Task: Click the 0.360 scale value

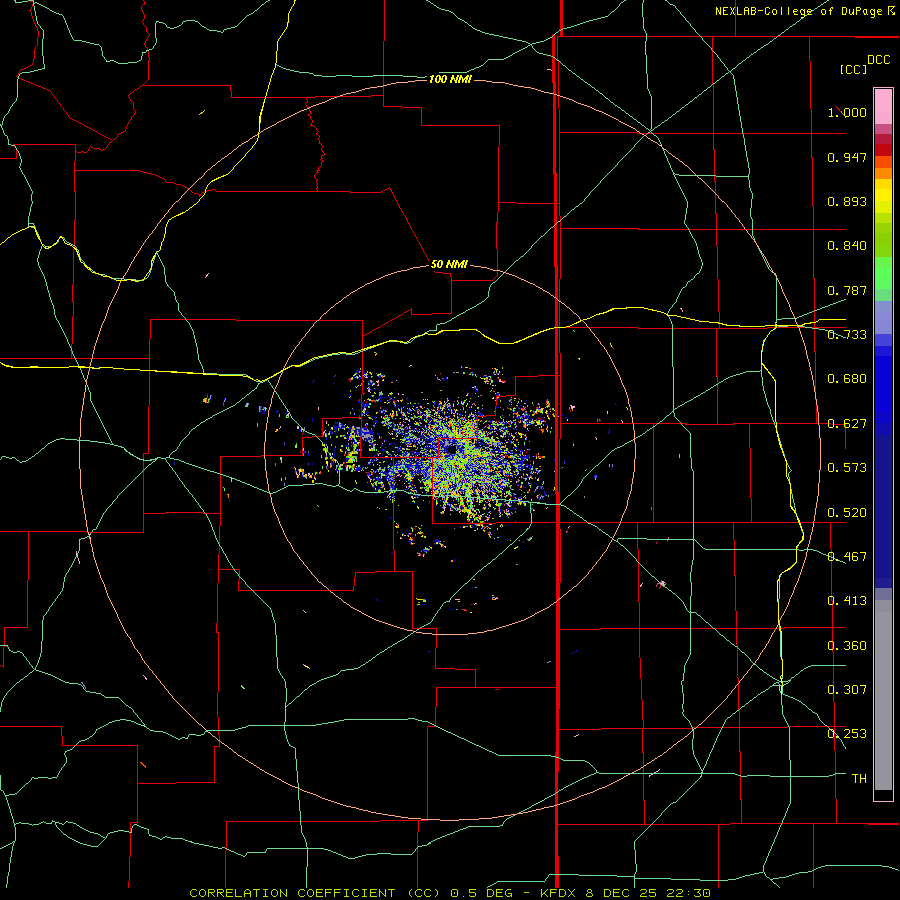Action: coord(847,646)
